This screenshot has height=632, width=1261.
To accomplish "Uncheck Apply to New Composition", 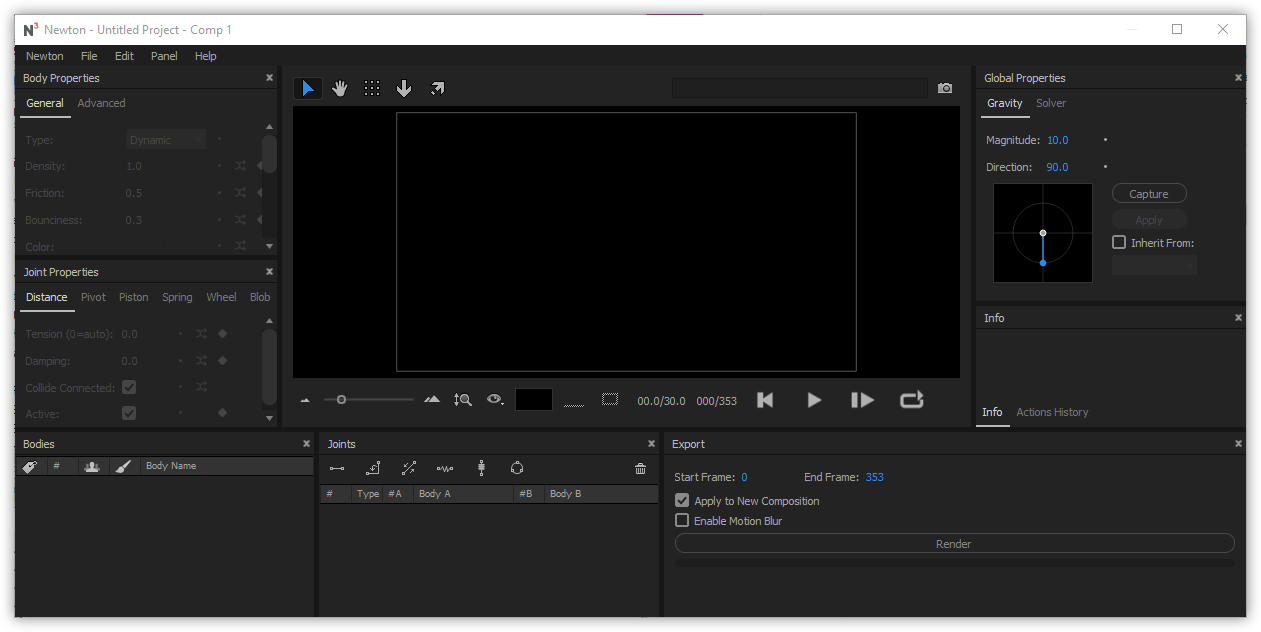I will (x=682, y=501).
